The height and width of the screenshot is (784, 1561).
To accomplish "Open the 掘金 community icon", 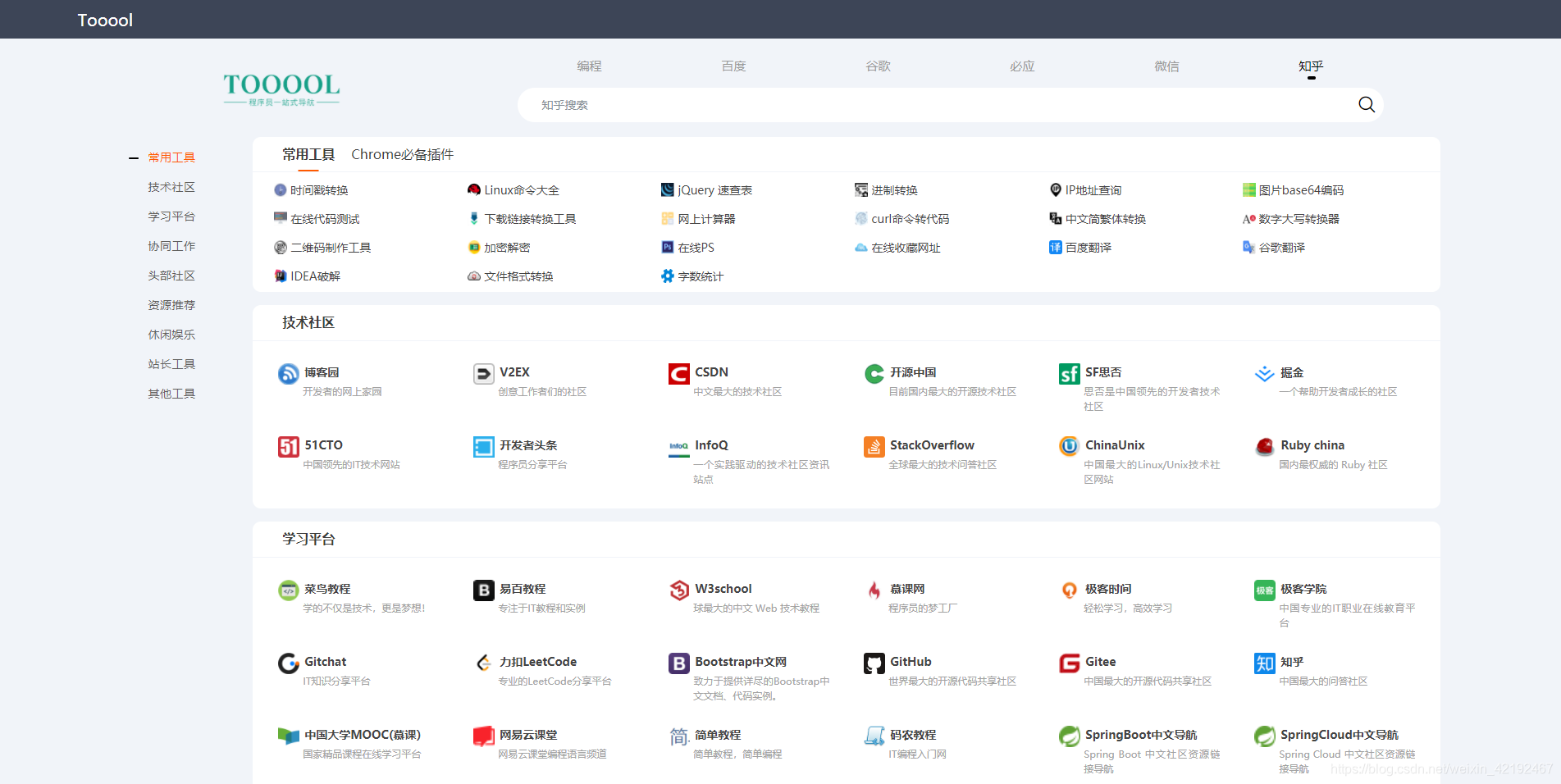I will pyautogui.click(x=1264, y=374).
